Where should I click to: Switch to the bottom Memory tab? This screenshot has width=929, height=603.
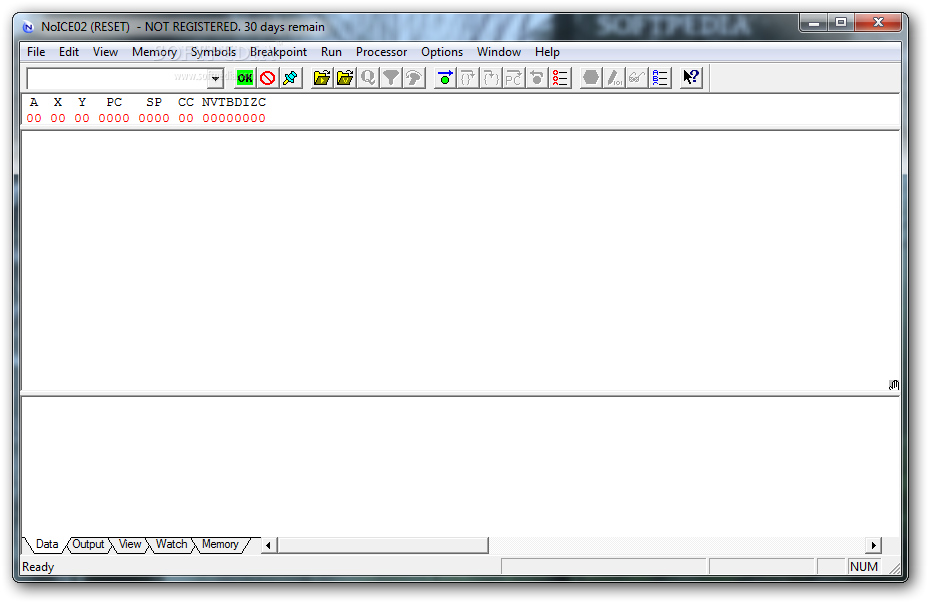coord(220,544)
